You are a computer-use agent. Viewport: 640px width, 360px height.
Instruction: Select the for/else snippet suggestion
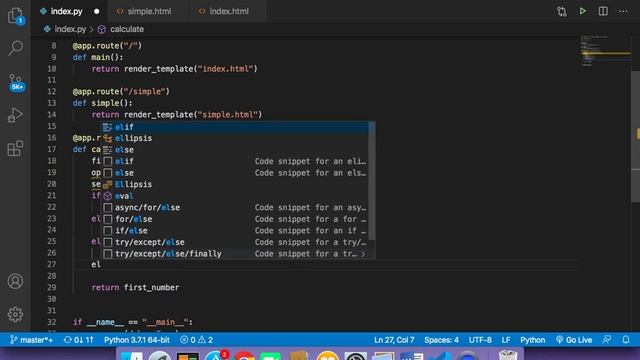(x=235, y=219)
